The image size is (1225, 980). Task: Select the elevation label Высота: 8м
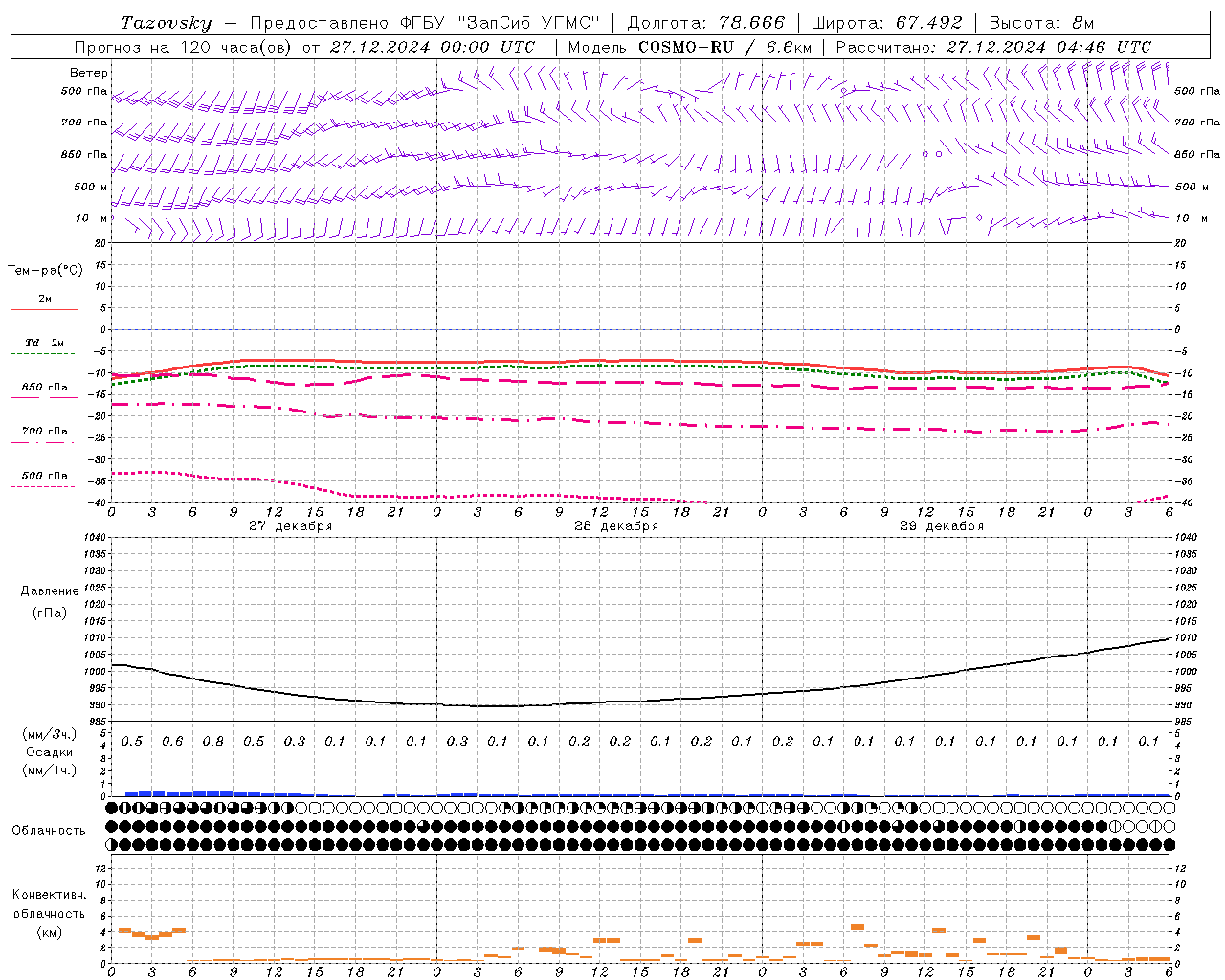tap(1041, 23)
